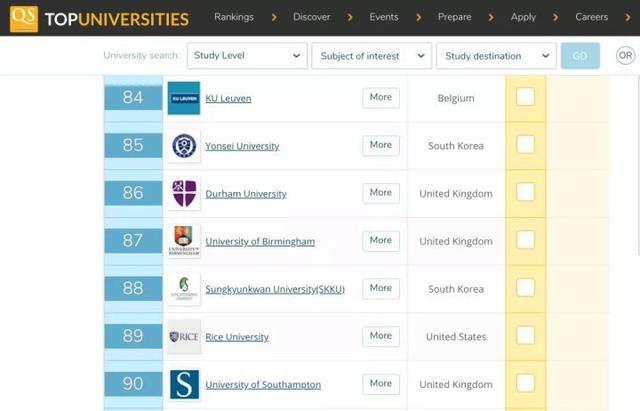
Task: Tick the checkbox for Sungkyunkwan University
Action: [525, 288]
